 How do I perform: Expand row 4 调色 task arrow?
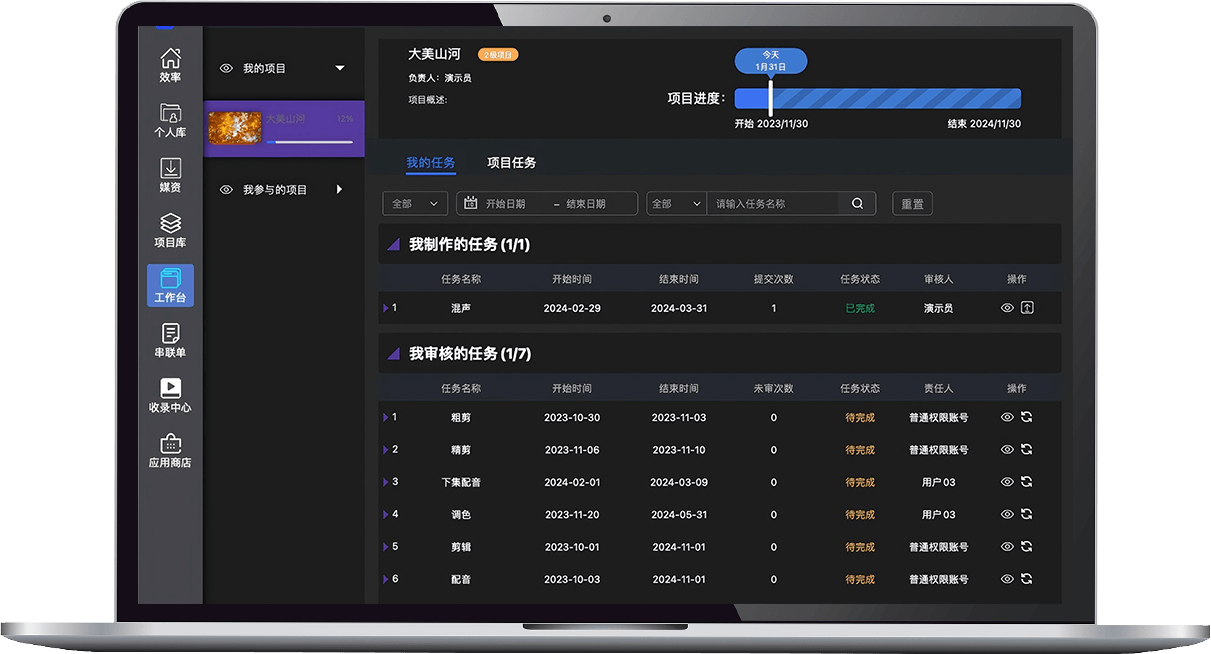click(386, 514)
